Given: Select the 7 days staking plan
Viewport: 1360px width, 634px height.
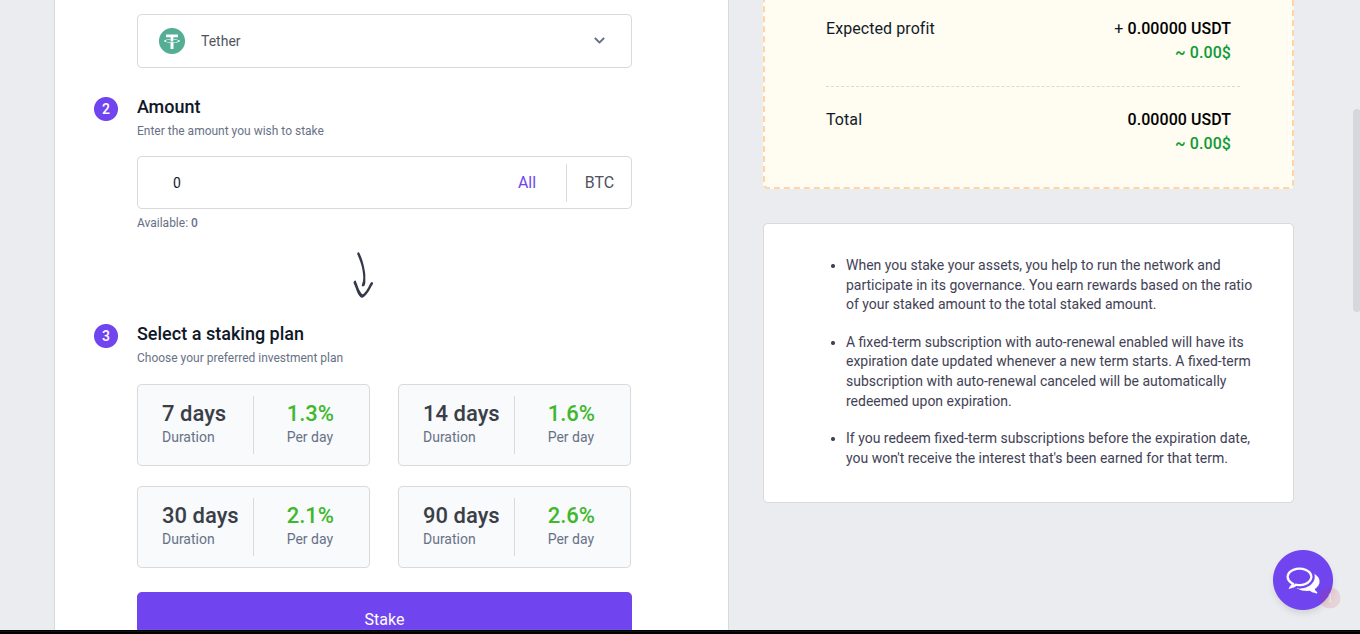Looking at the screenshot, I should (x=253, y=425).
